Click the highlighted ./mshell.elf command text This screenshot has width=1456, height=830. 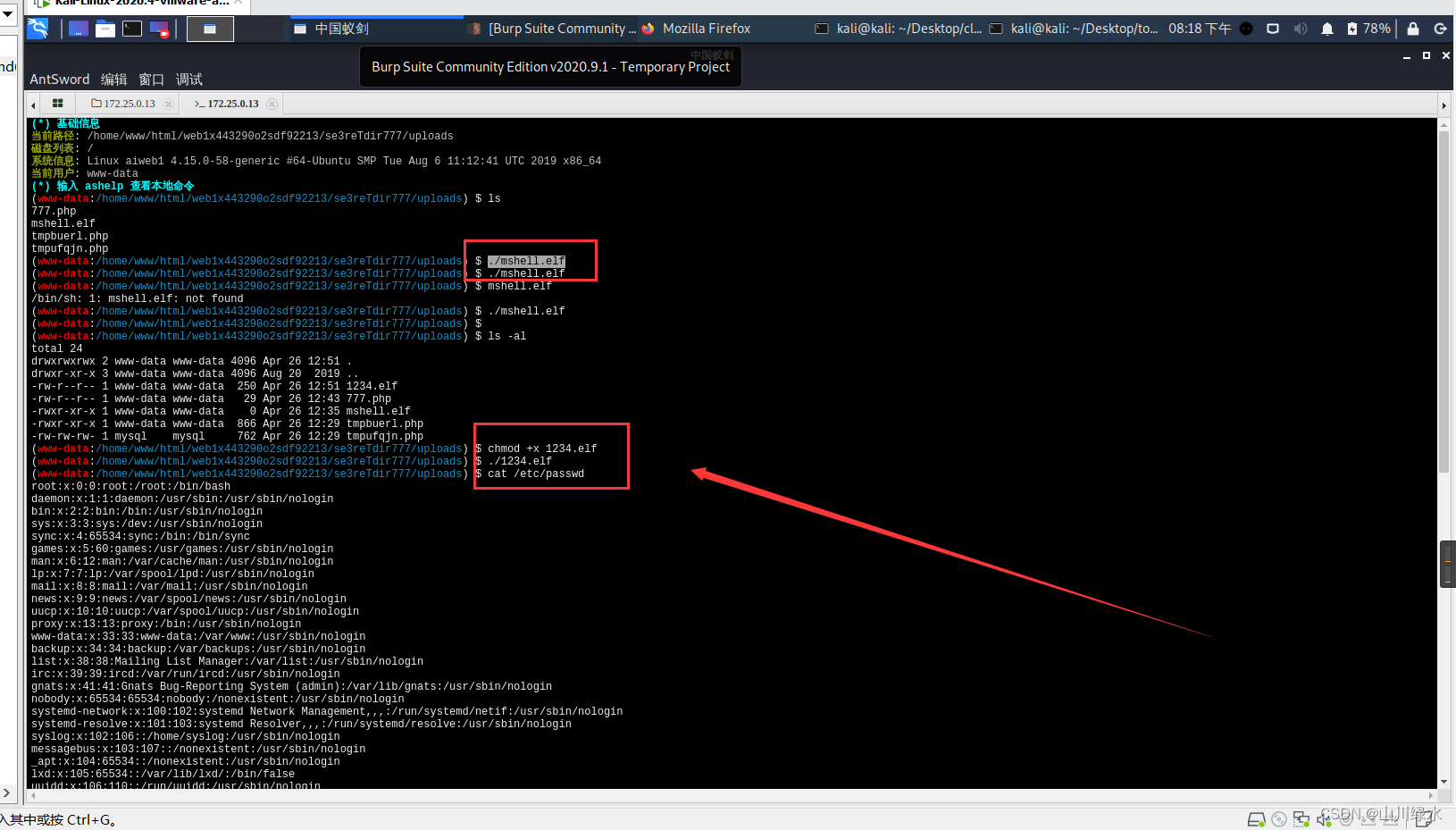tap(526, 261)
